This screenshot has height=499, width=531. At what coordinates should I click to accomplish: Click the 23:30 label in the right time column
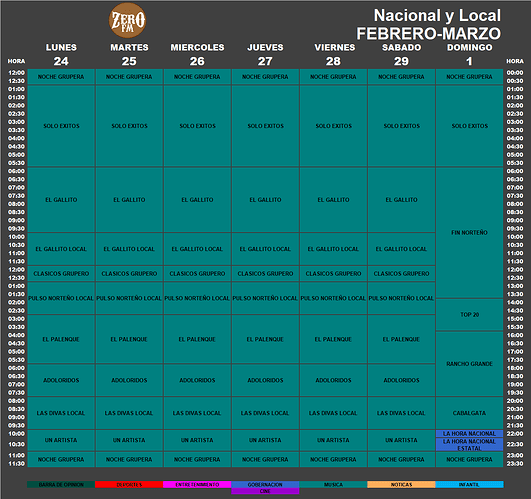(x=515, y=463)
